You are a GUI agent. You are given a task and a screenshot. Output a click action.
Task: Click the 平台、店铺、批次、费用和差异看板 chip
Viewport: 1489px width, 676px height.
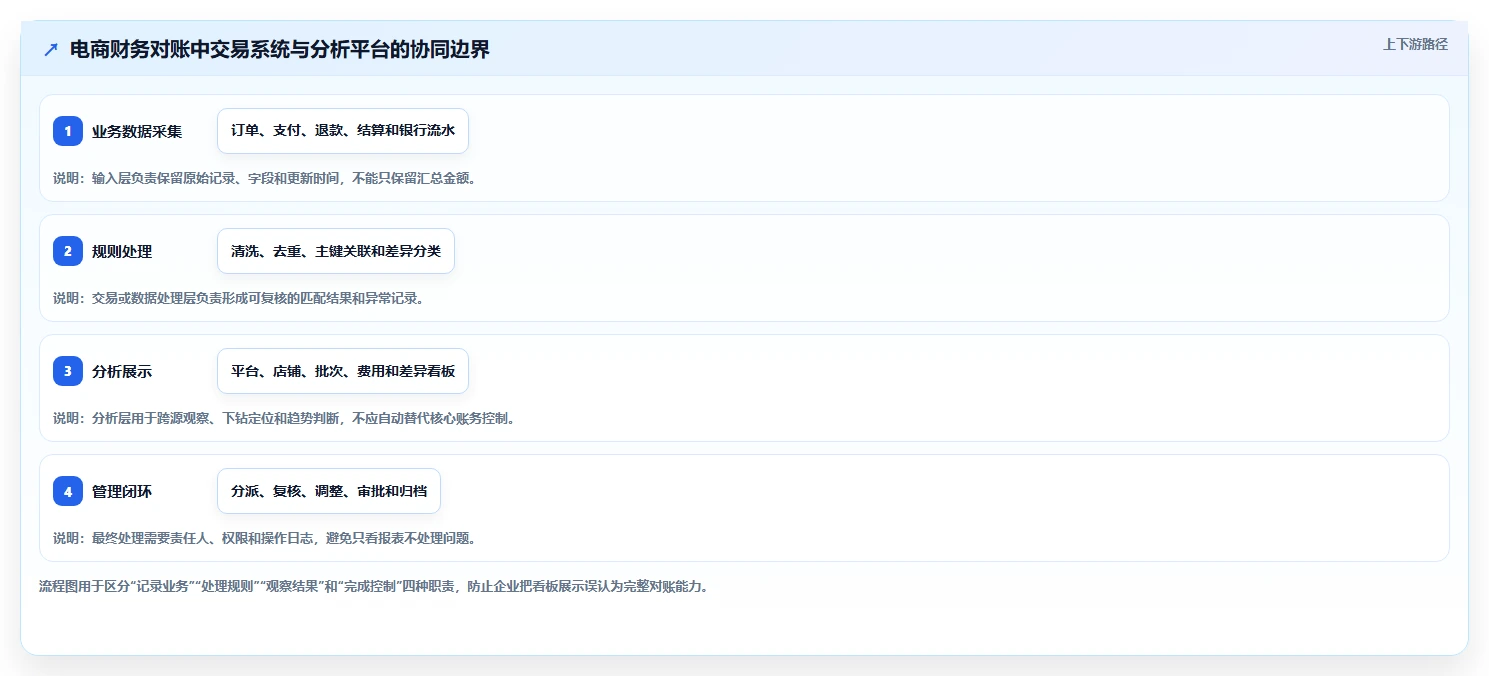click(343, 371)
